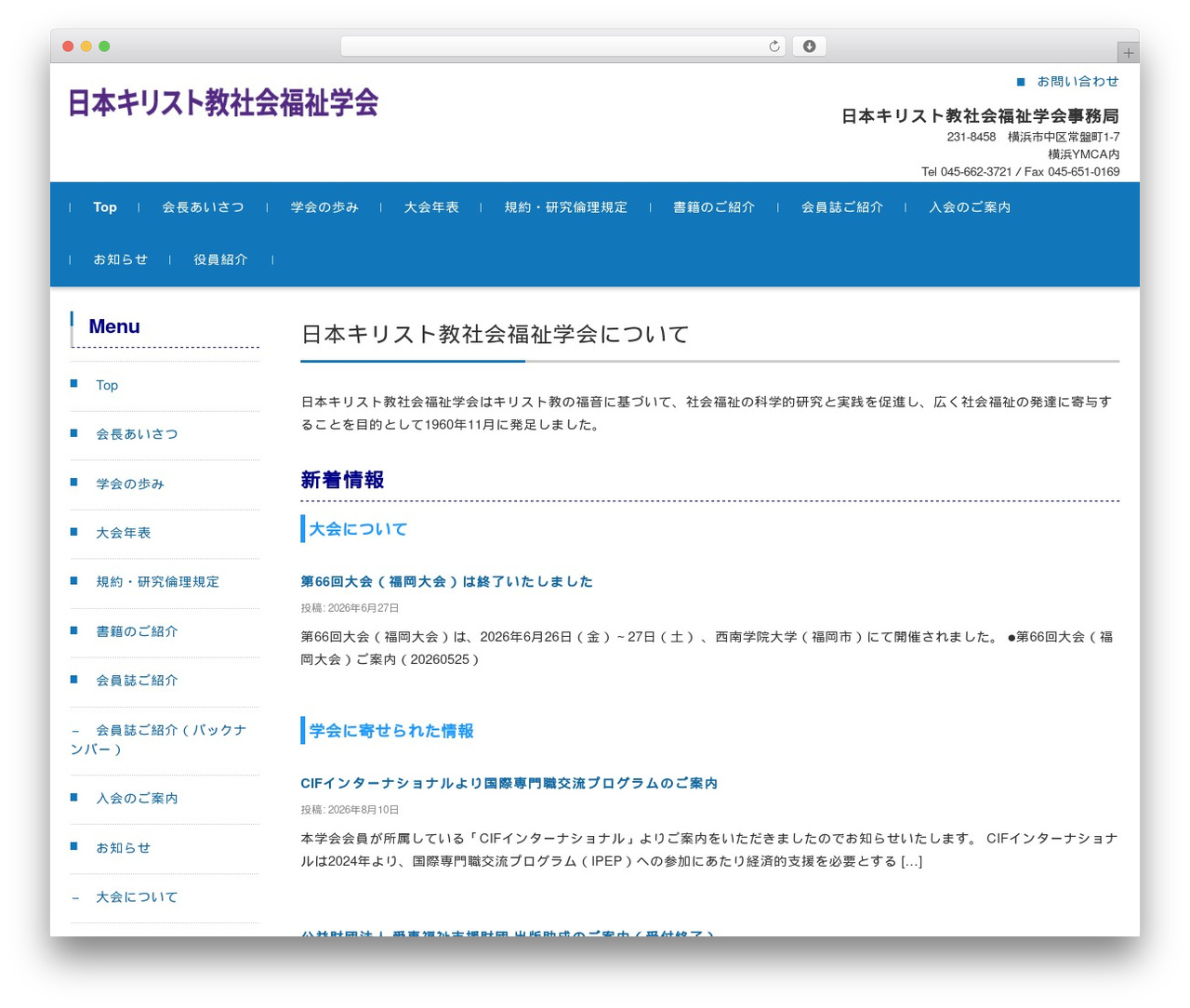Open 入会のご案内 in the navigation bar
This screenshot has width=1190, height=1008.
tap(970, 207)
